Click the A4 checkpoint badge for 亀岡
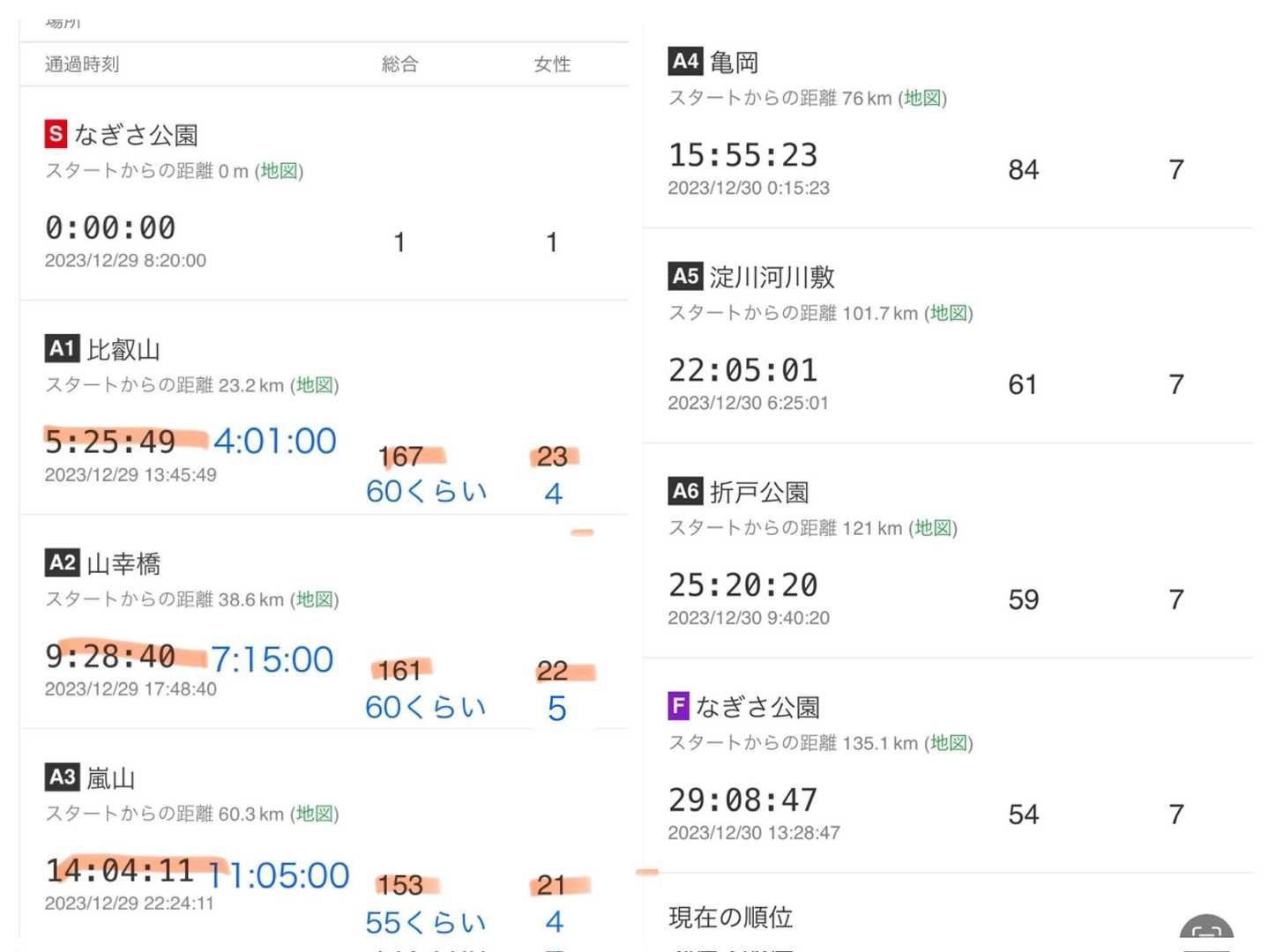 pos(685,61)
